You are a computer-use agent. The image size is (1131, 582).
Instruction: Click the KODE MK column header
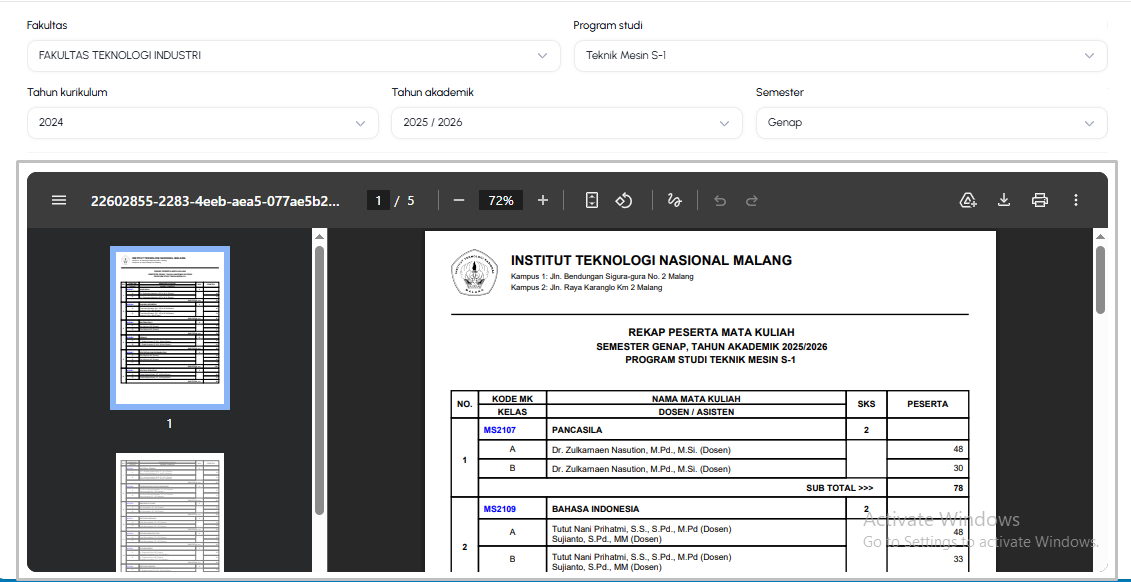(x=512, y=398)
